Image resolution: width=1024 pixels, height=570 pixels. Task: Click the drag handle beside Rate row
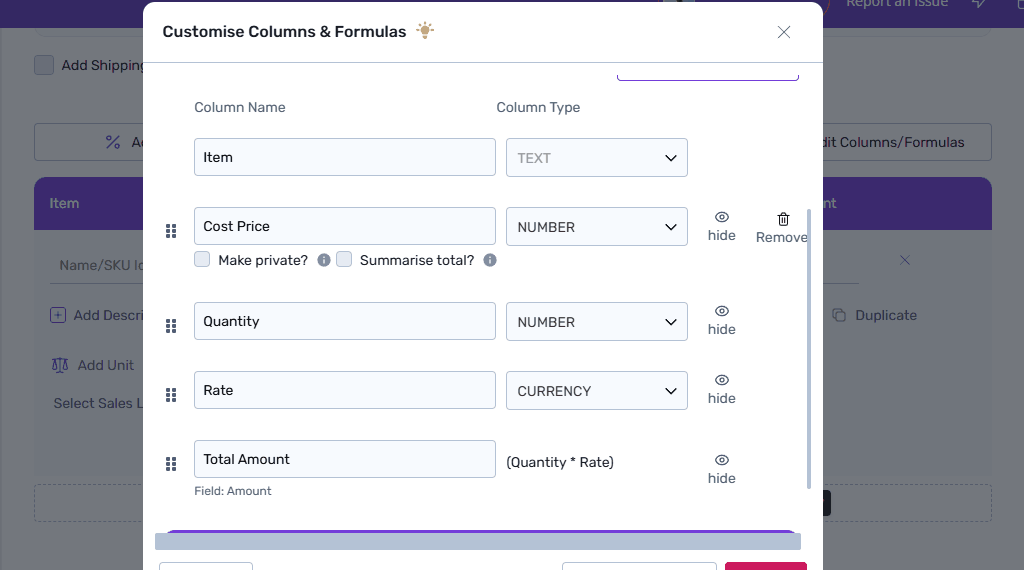coord(171,395)
